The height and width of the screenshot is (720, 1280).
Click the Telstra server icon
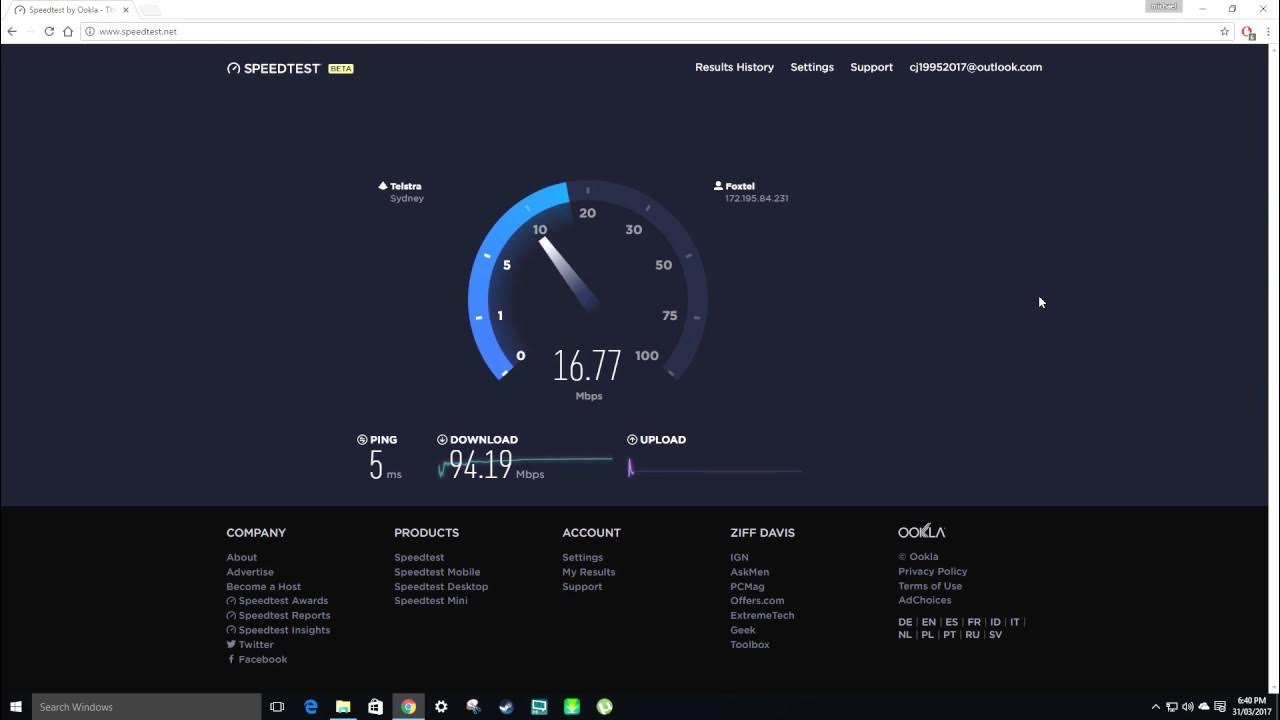tap(382, 186)
